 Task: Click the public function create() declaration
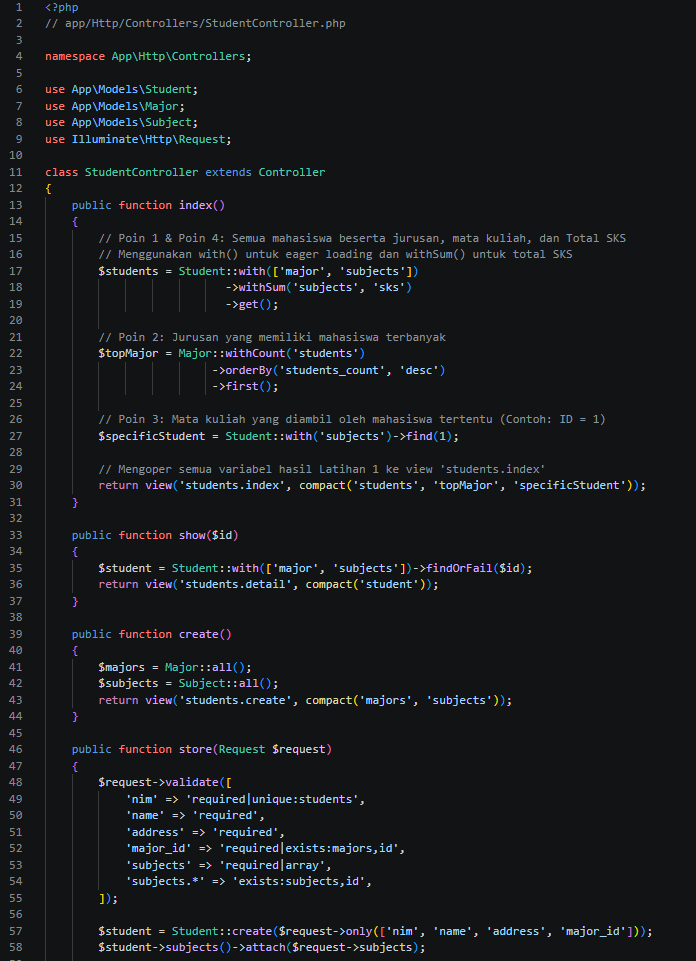(x=152, y=634)
